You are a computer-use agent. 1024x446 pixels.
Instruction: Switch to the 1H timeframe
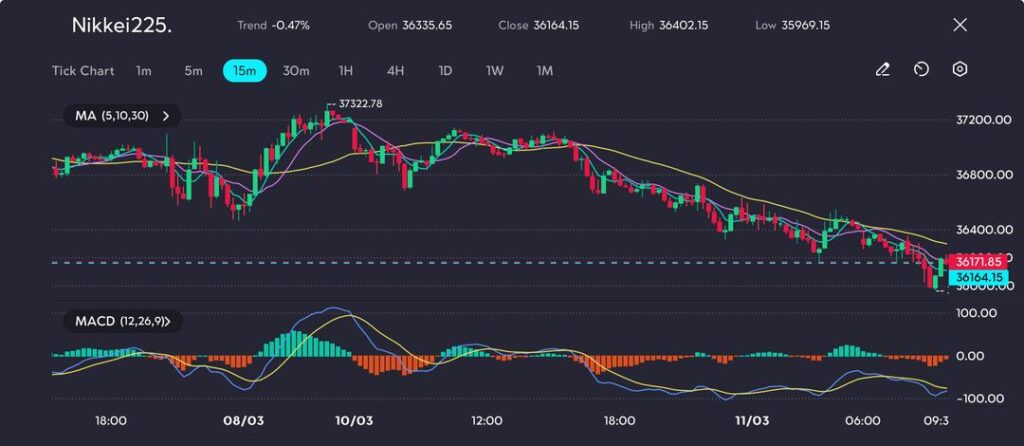click(346, 71)
